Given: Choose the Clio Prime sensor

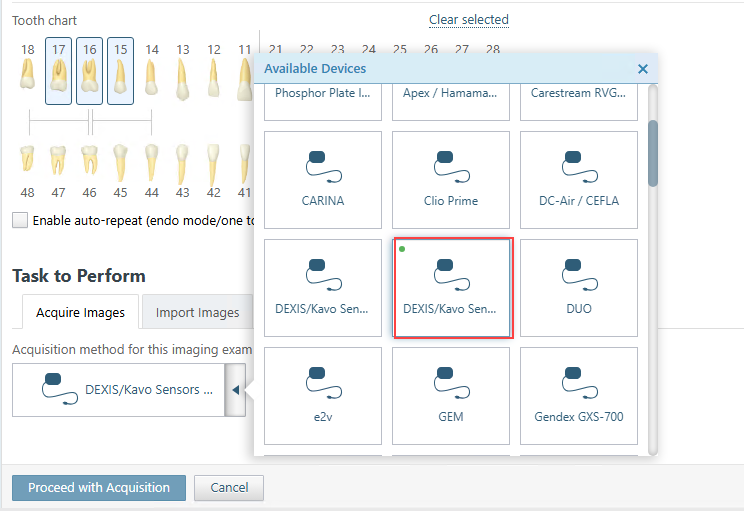Looking at the screenshot, I should click(451, 180).
